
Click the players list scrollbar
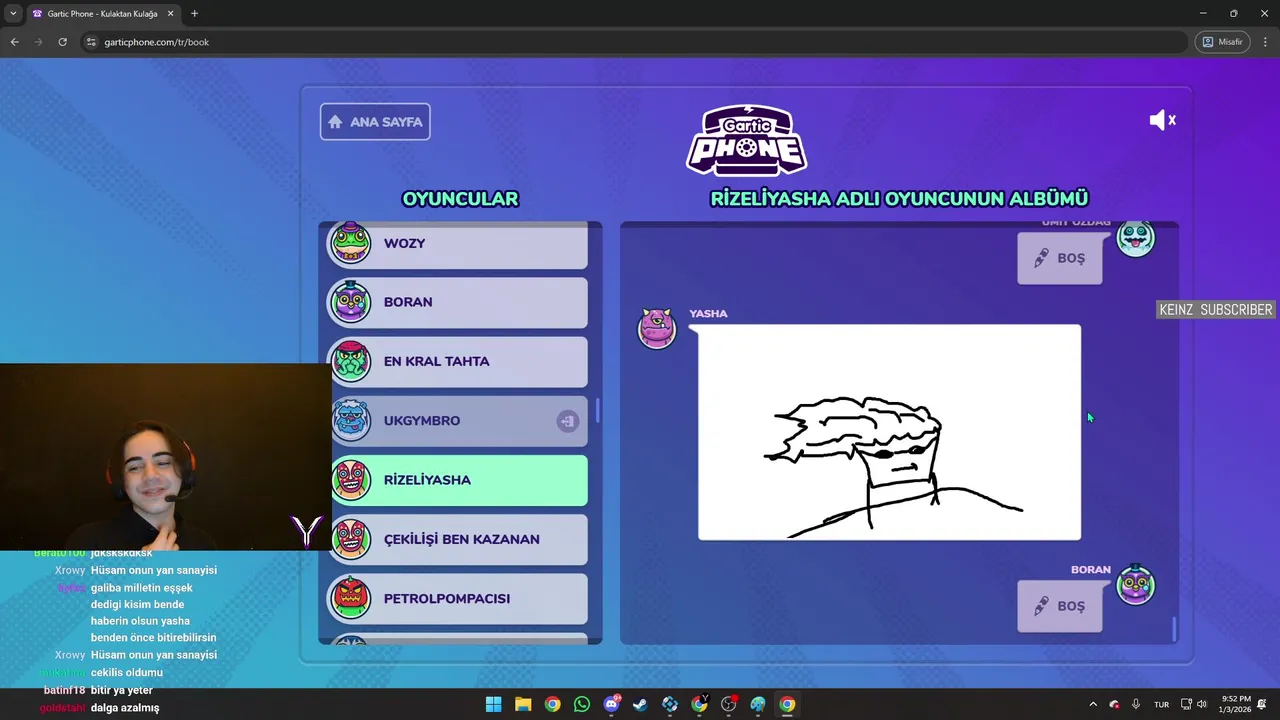pos(597,410)
